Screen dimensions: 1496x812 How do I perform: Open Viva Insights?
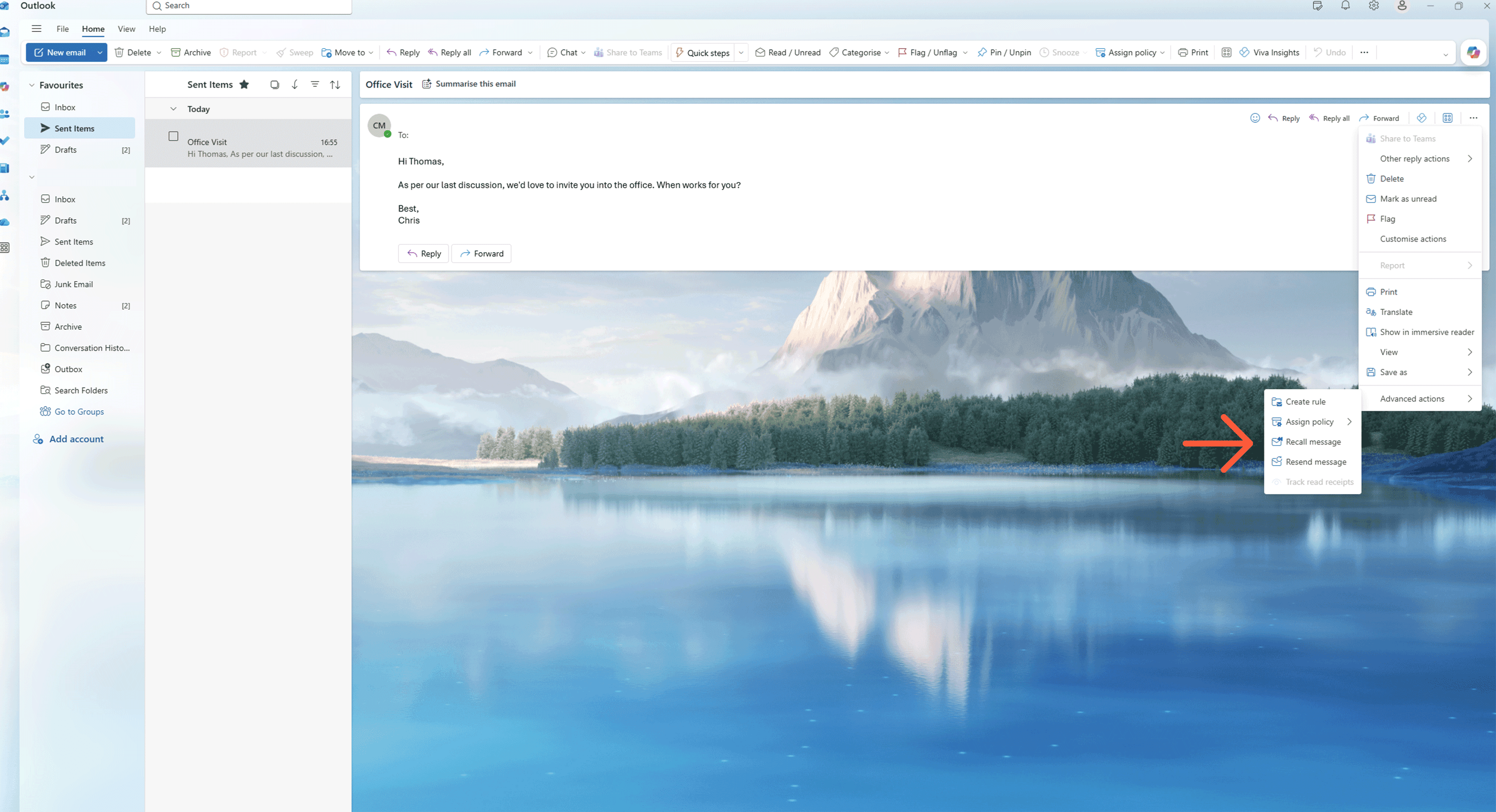[x=1270, y=52]
